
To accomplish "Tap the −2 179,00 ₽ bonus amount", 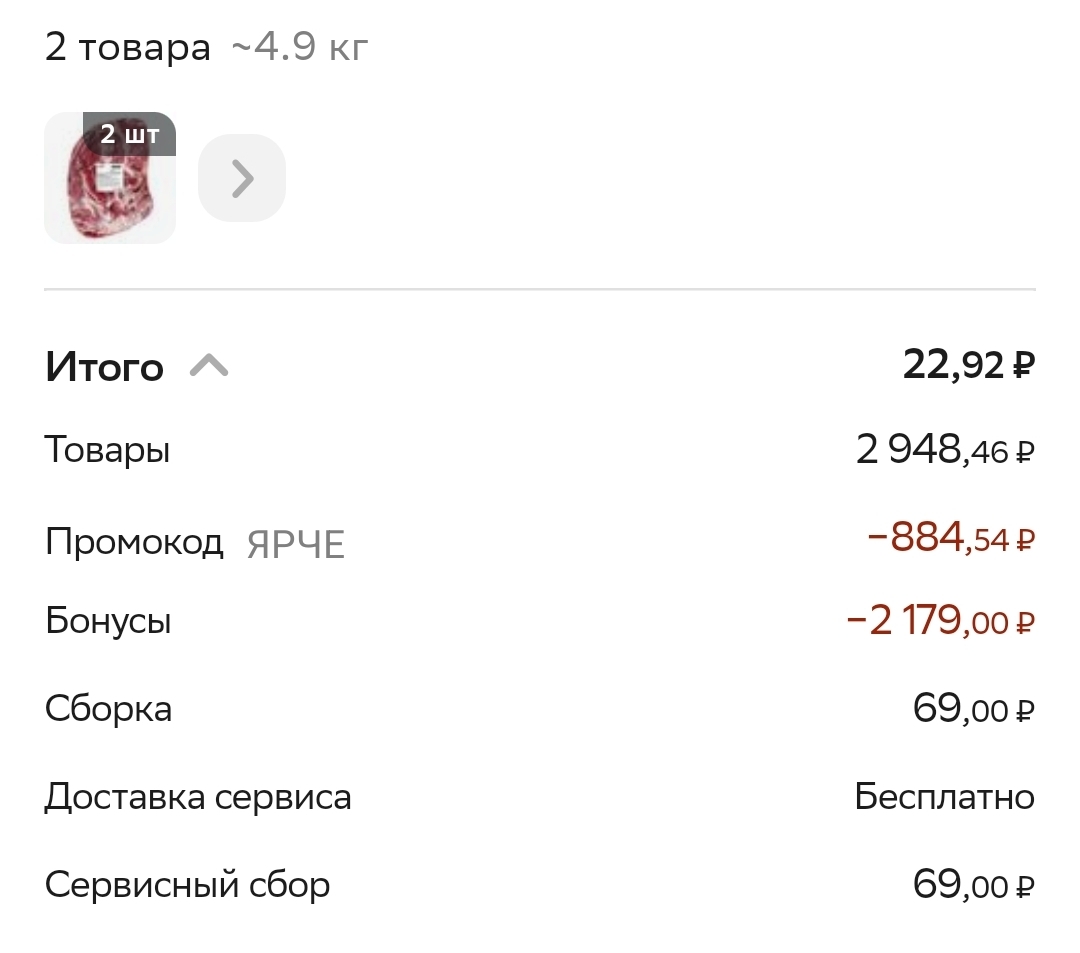I will 940,622.
